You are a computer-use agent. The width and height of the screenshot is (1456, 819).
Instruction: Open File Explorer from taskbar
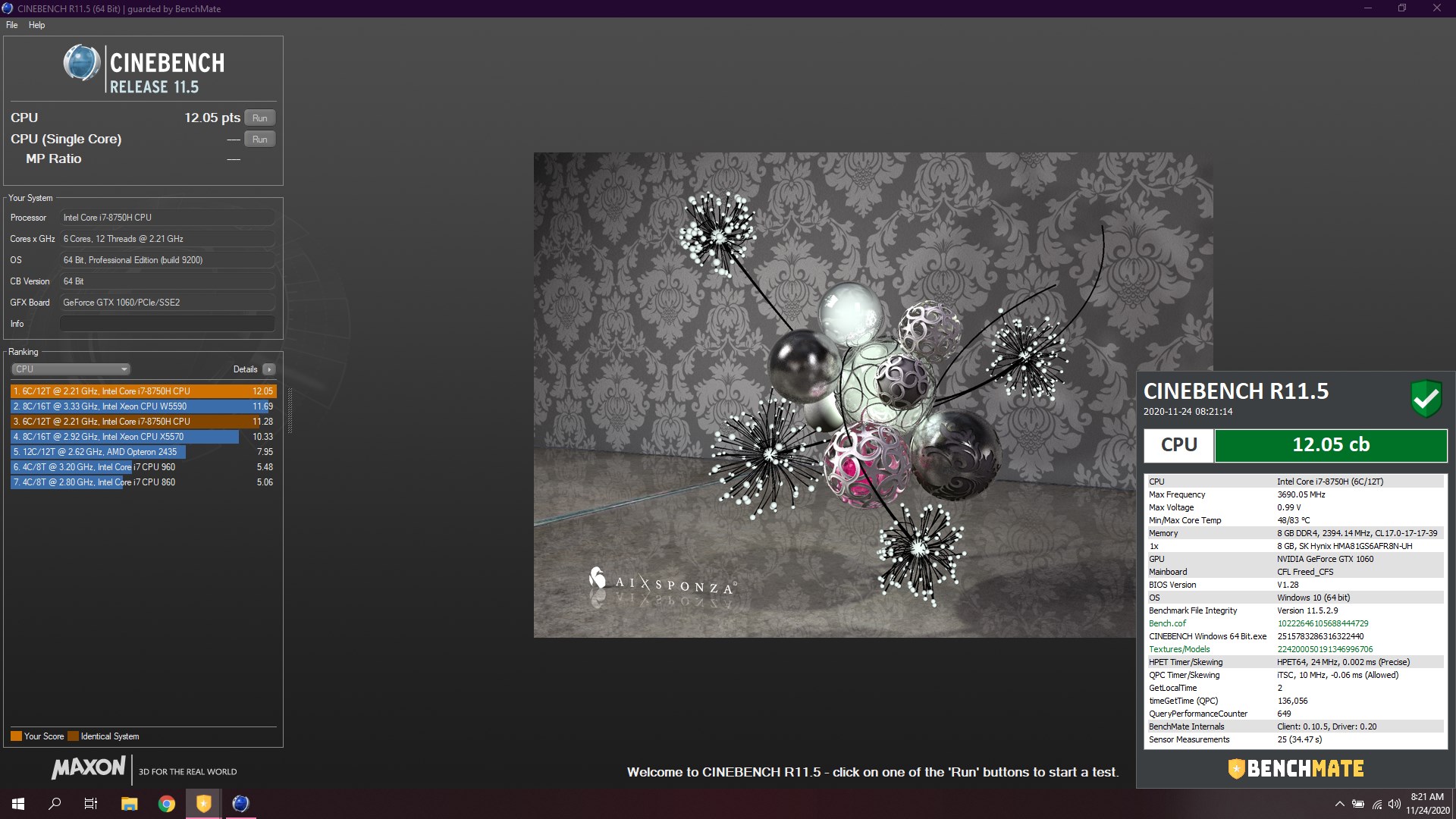(130, 804)
